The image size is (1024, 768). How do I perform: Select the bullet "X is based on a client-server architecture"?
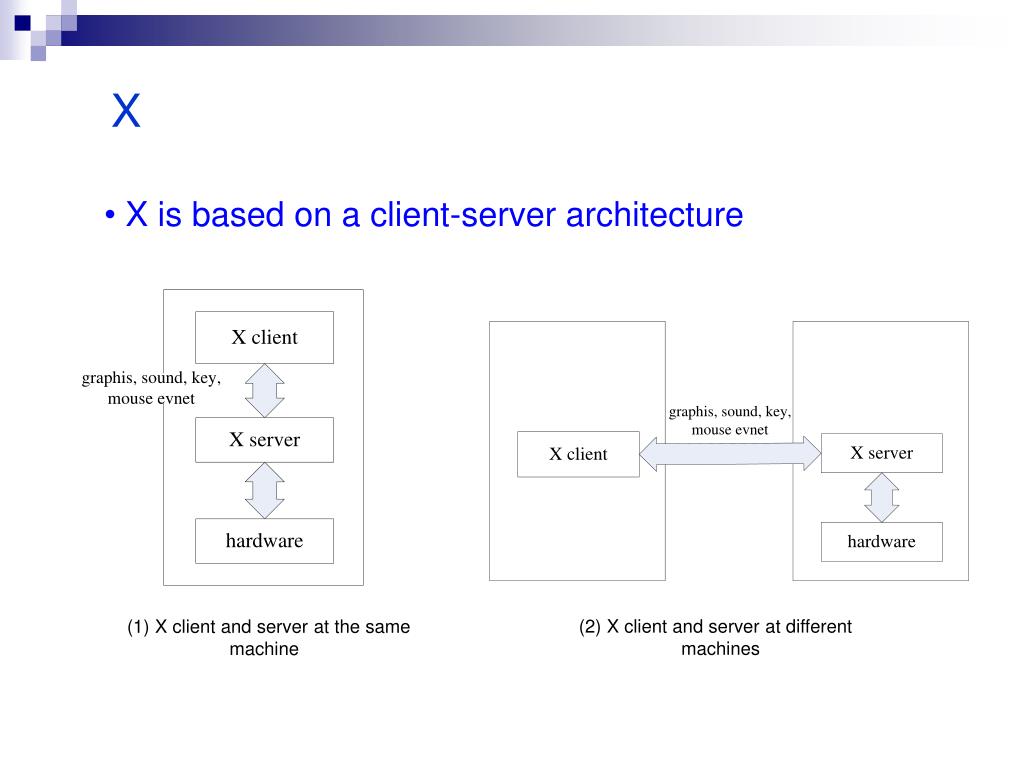click(x=424, y=215)
